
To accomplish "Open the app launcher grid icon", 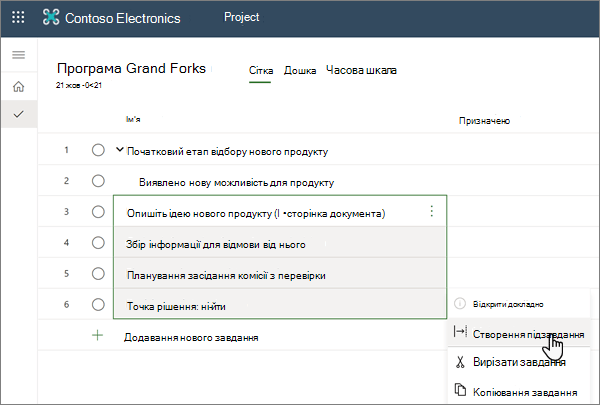I will 18,17.
